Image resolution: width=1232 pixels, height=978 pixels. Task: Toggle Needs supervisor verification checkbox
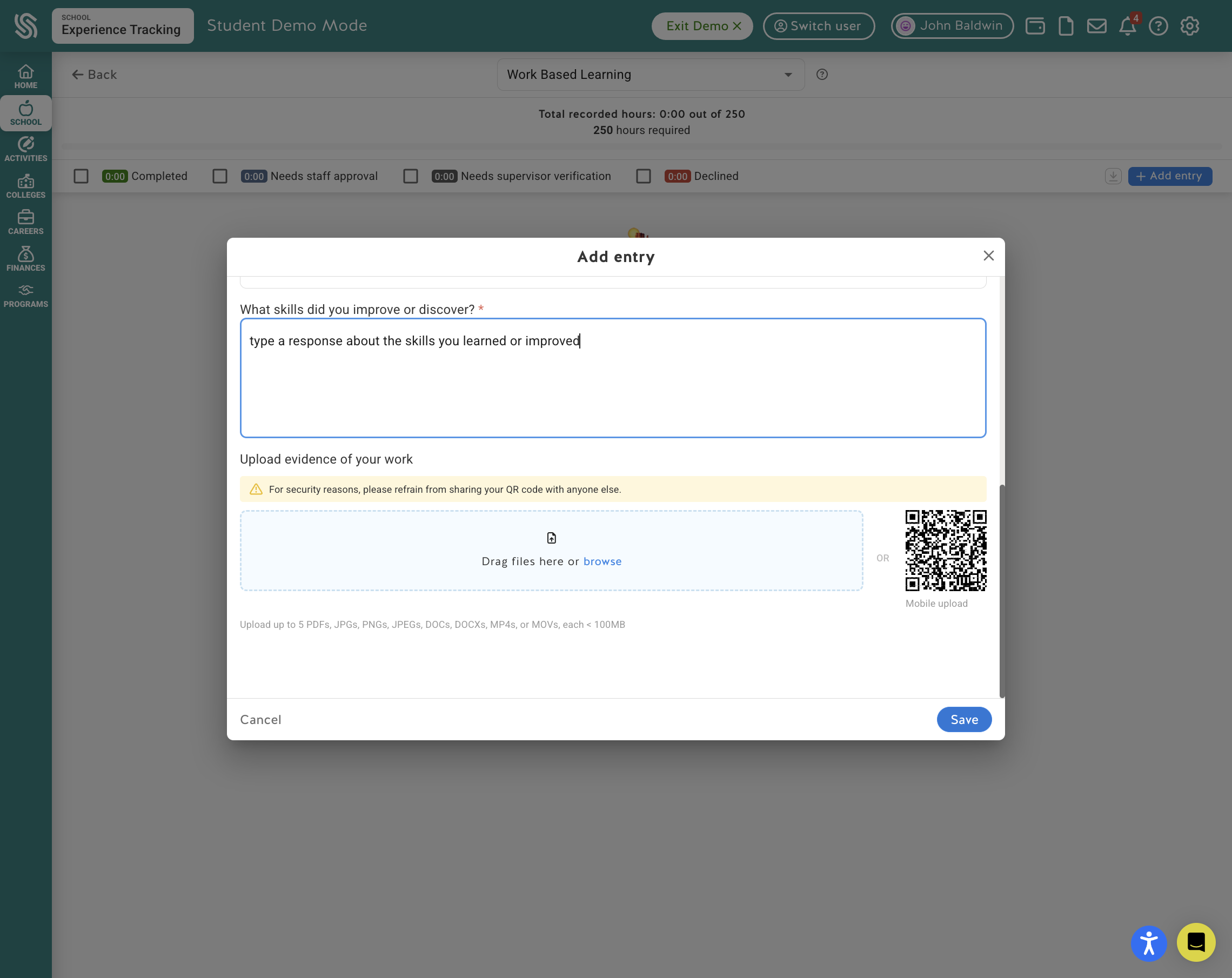tap(410, 176)
